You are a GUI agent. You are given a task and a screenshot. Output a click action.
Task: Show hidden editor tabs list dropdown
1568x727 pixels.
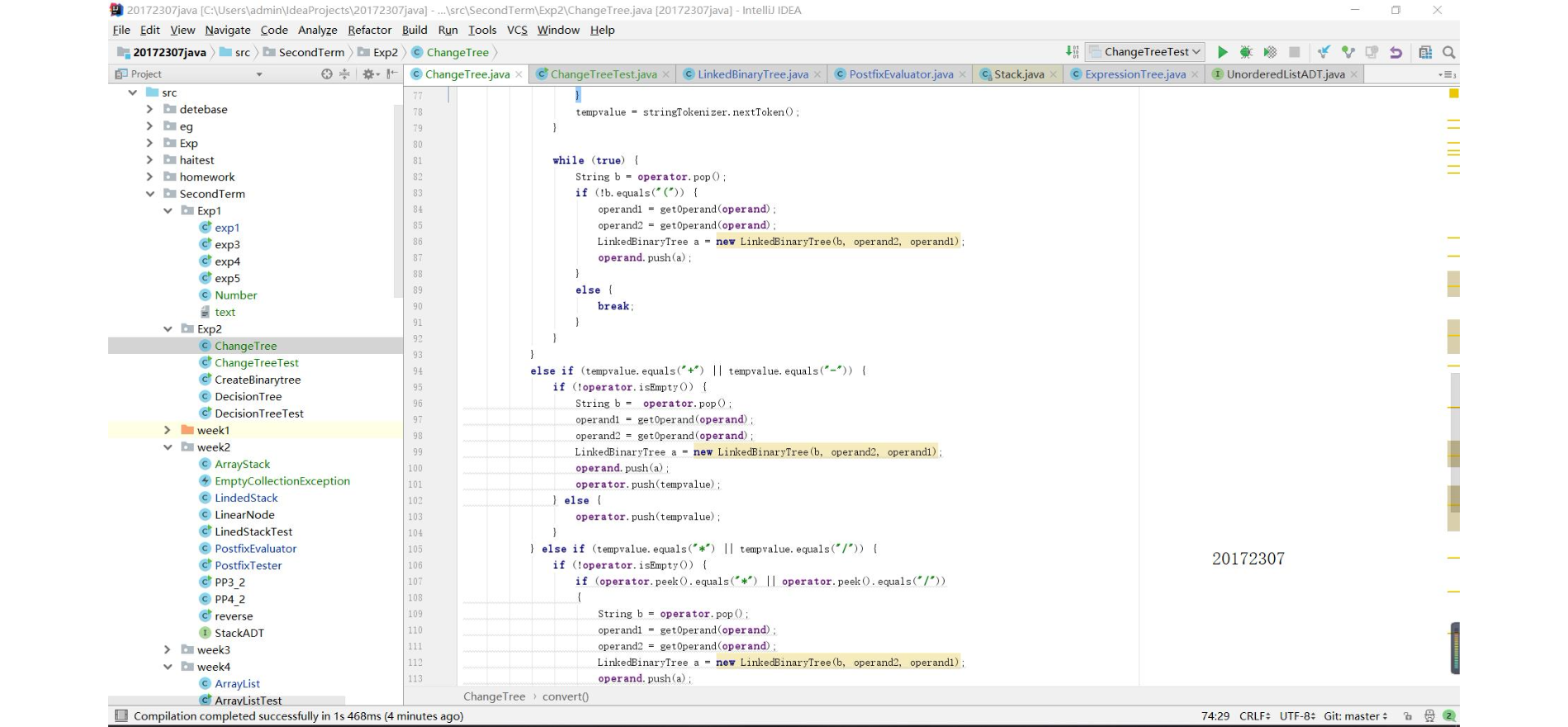pos(1449,75)
